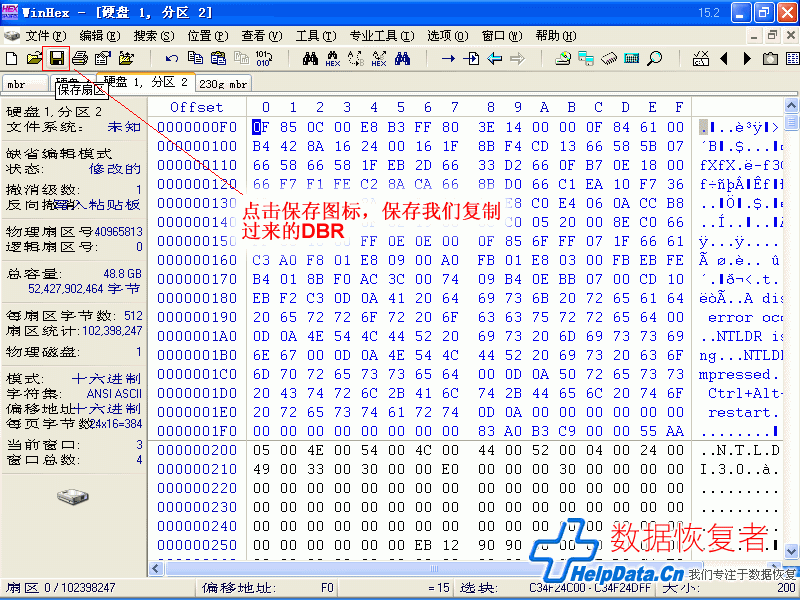Image resolution: width=800 pixels, height=600 pixels.
Task: Click the blue binoculars search-again icon
Action: [x=402, y=58]
